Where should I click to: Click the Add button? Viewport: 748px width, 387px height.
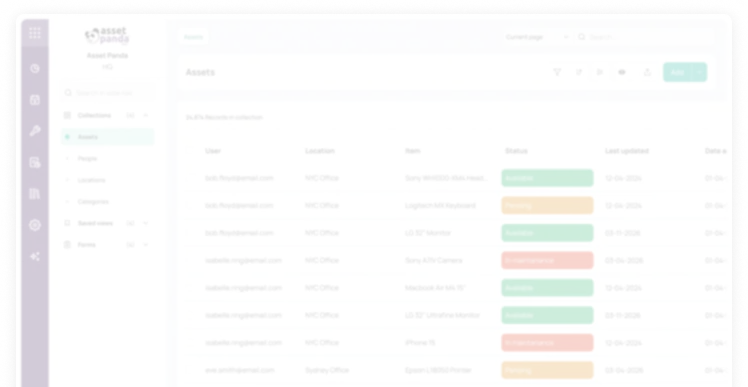tap(678, 72)
